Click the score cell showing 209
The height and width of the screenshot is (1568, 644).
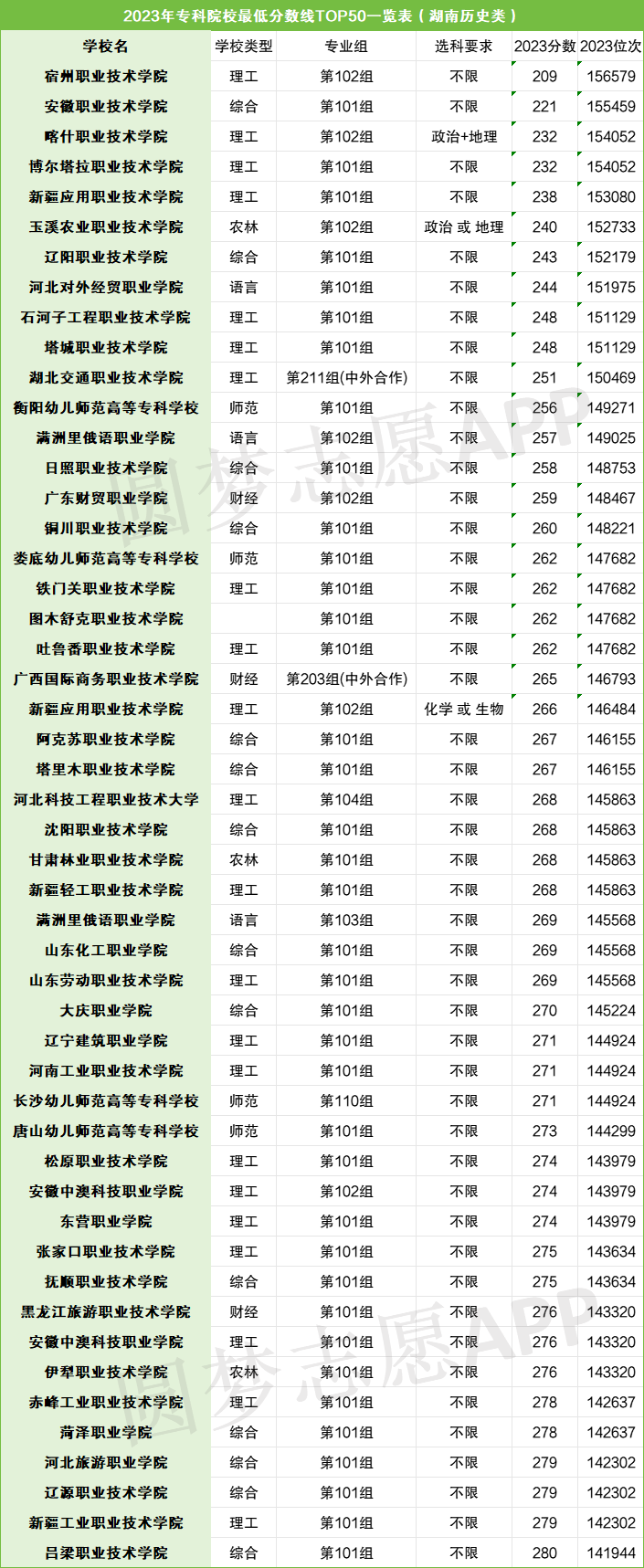(544, 77)
